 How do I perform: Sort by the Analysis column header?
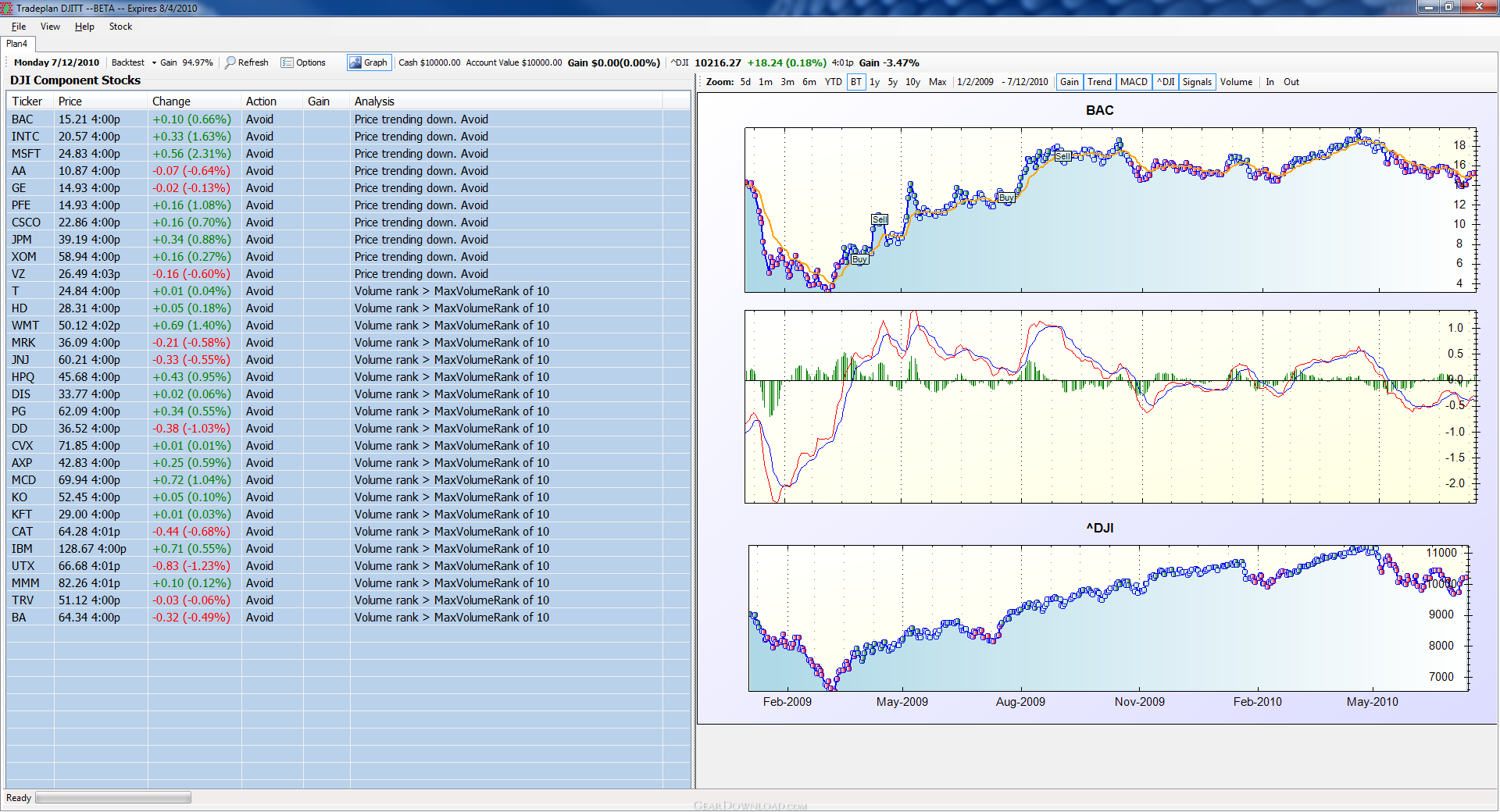506,101
